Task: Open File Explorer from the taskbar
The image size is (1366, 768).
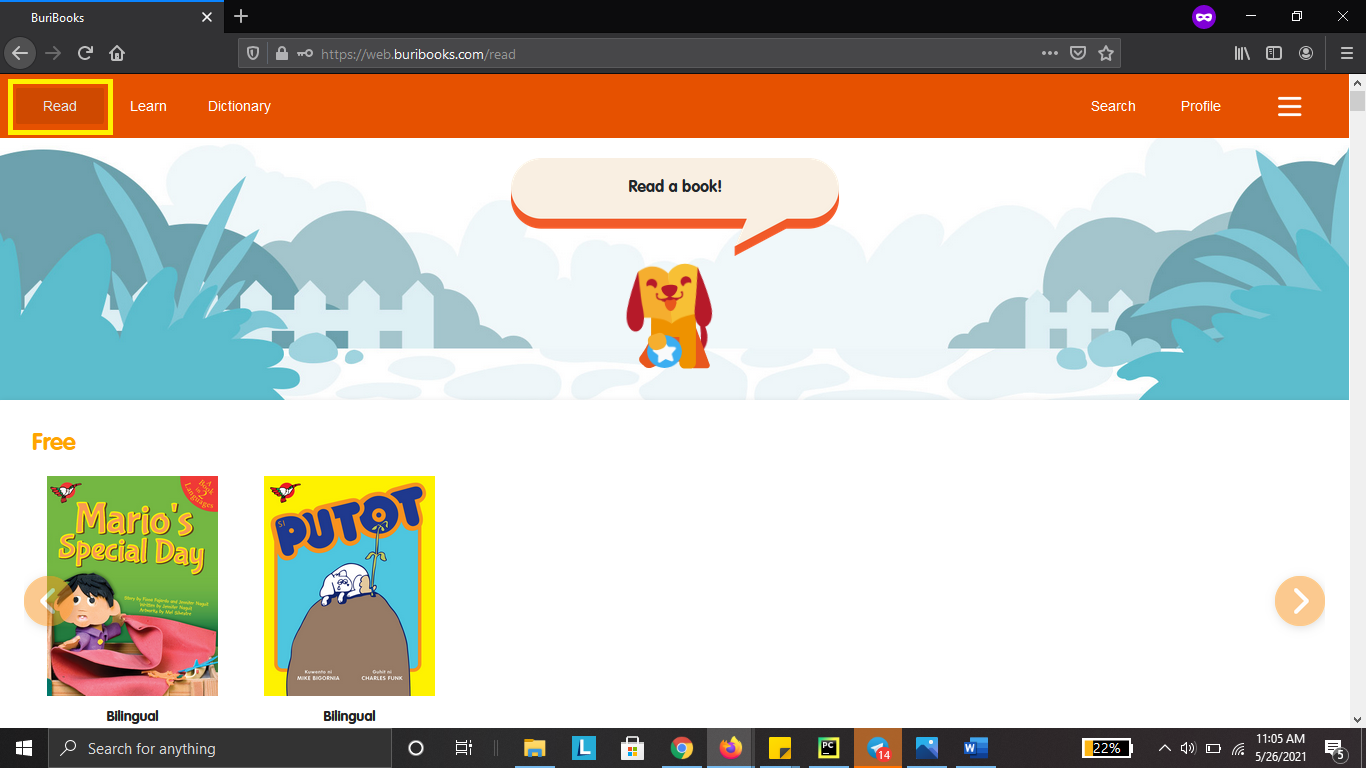Action: [x=535, y=748]
